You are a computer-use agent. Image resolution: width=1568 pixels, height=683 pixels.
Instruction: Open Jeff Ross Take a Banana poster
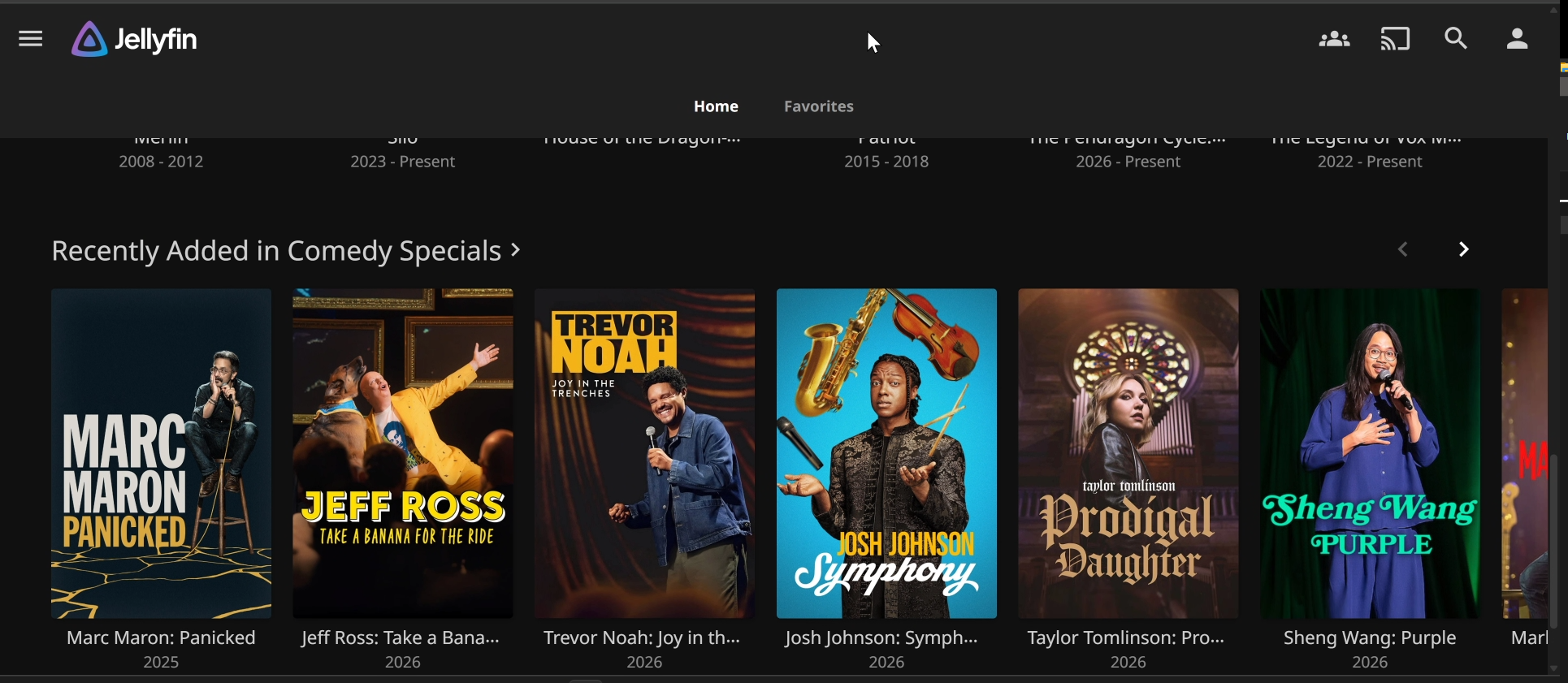tap(403, 453)
